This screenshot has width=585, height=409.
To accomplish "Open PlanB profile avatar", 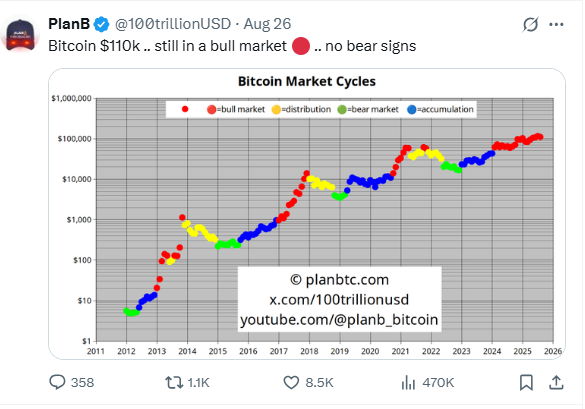I will coord(21,34).
